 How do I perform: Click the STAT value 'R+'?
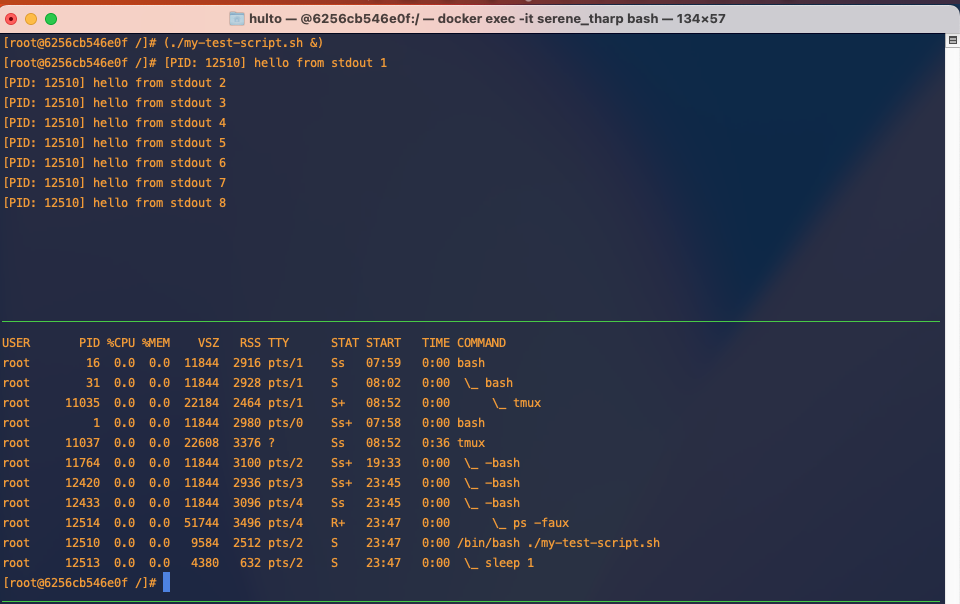point(338,523)
